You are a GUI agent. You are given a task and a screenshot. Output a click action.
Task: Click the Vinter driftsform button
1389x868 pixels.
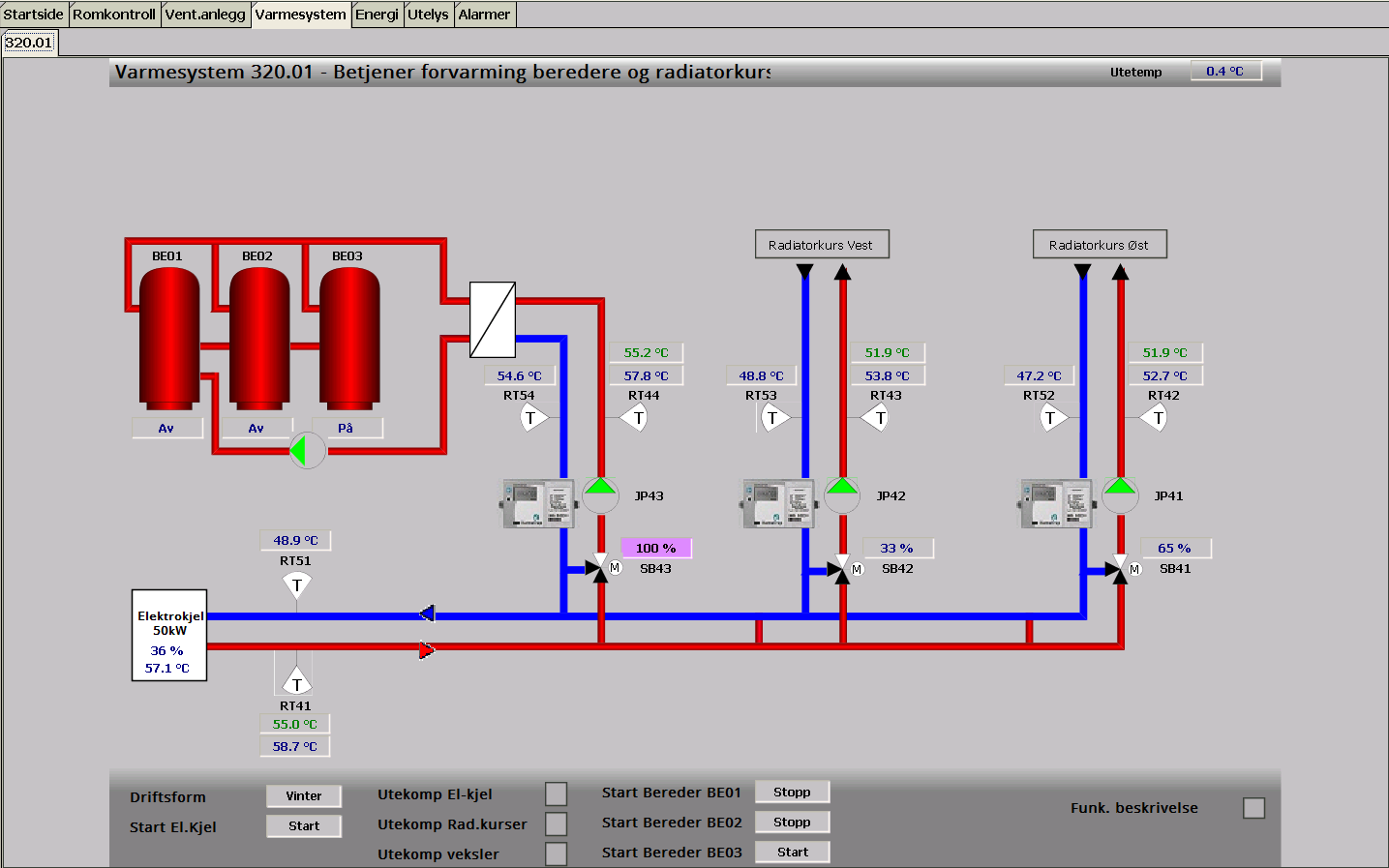point(304,795)
